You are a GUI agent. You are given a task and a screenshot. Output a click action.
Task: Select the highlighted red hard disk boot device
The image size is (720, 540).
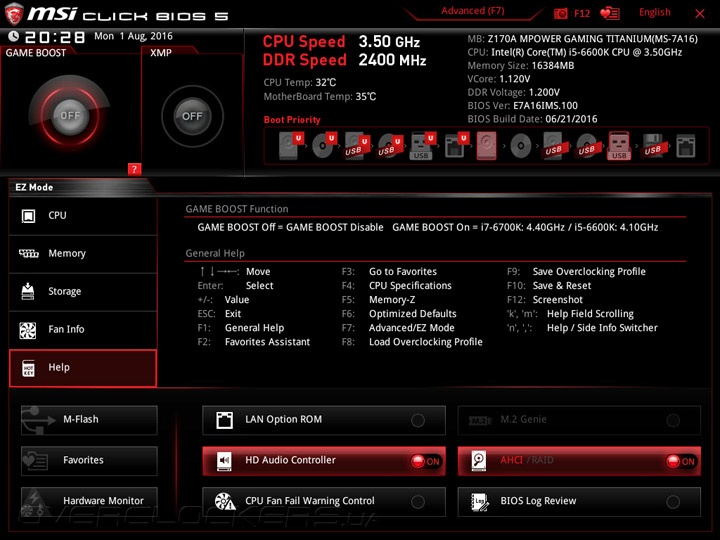pos(487,146)
